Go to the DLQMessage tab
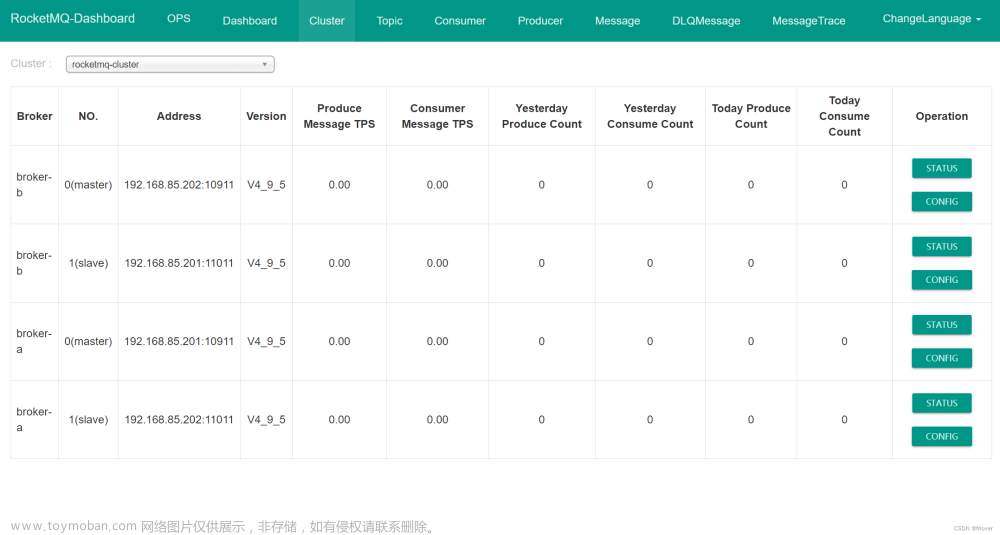Viewport: 1000px width, 535px height. point(706,20)
